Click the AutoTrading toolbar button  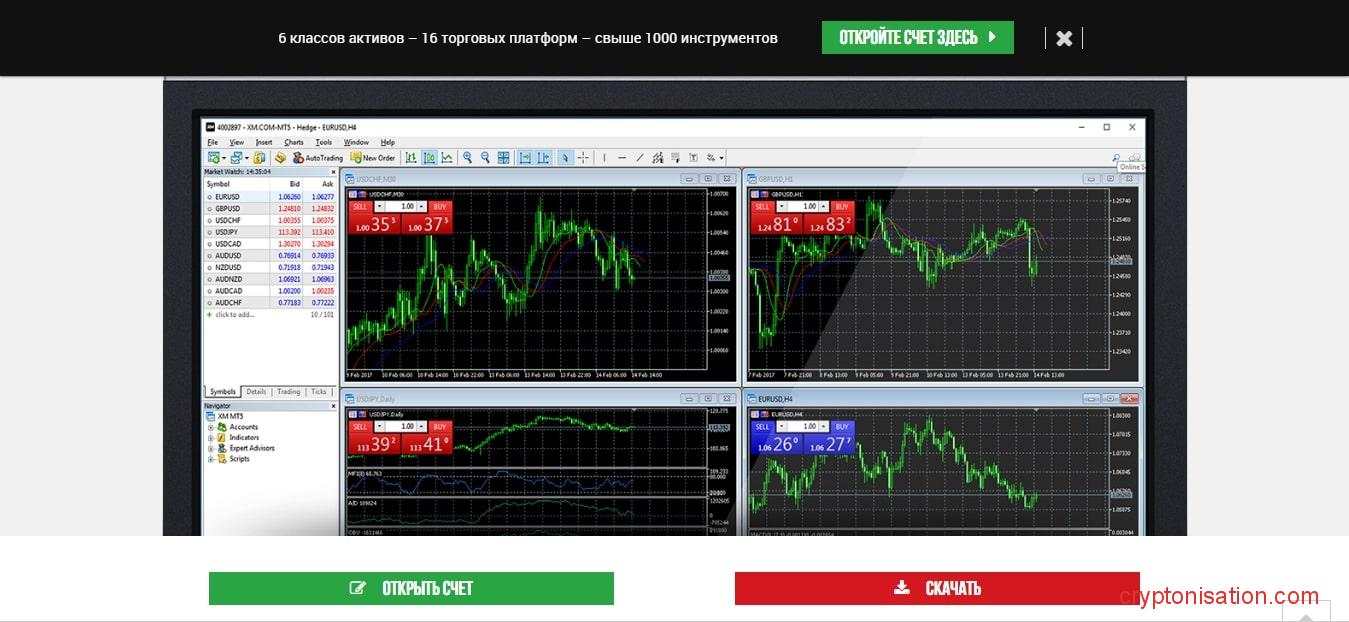317,158
